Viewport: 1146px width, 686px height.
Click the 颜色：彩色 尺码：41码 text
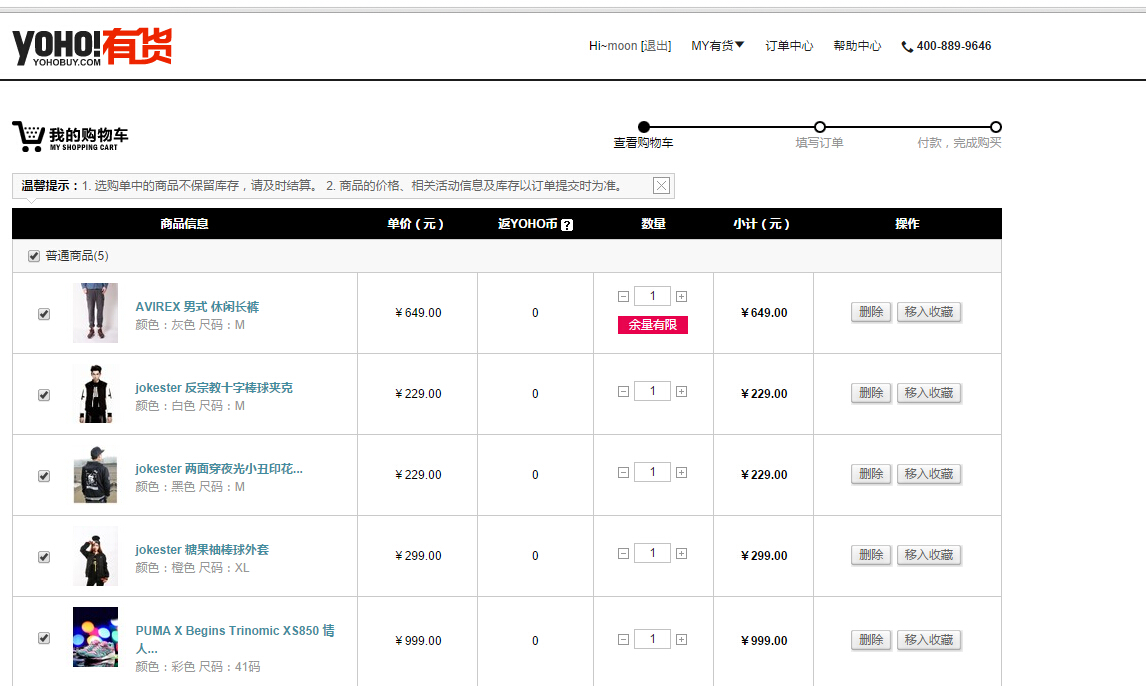[x=197, y=667]
